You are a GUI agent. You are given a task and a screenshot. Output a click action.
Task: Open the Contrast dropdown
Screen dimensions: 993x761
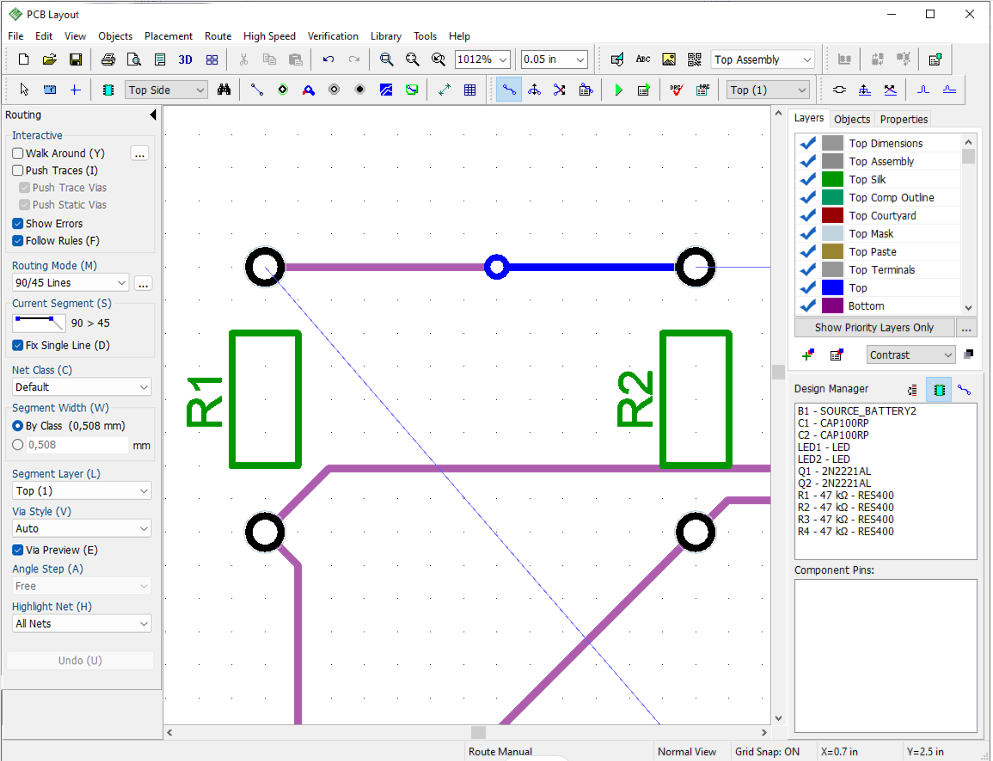[911, 355]
